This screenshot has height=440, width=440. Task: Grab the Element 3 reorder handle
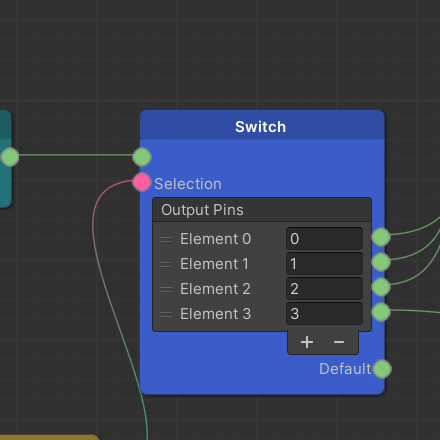(166, 314)
